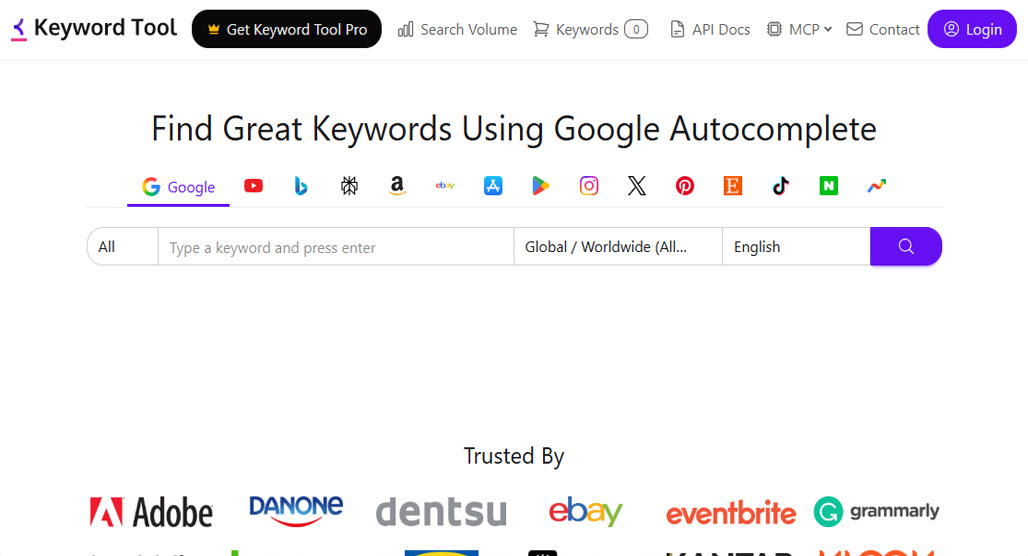The height and width of the screenshot is (556, 1028).
Task: Click the Find Great Keywords heading
Action: click(514, 129)
